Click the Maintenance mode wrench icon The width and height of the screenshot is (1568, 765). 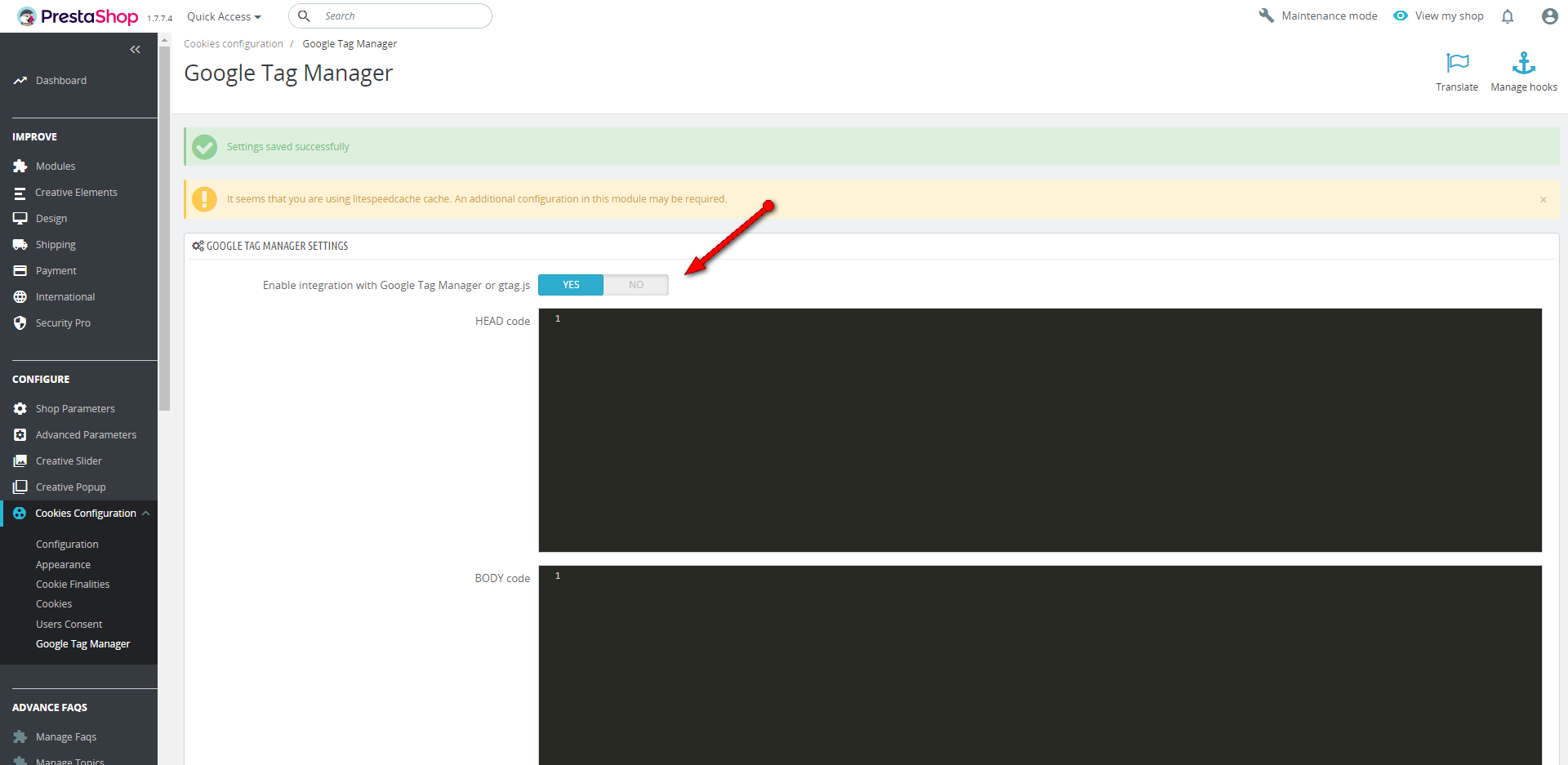(1267, 16)
